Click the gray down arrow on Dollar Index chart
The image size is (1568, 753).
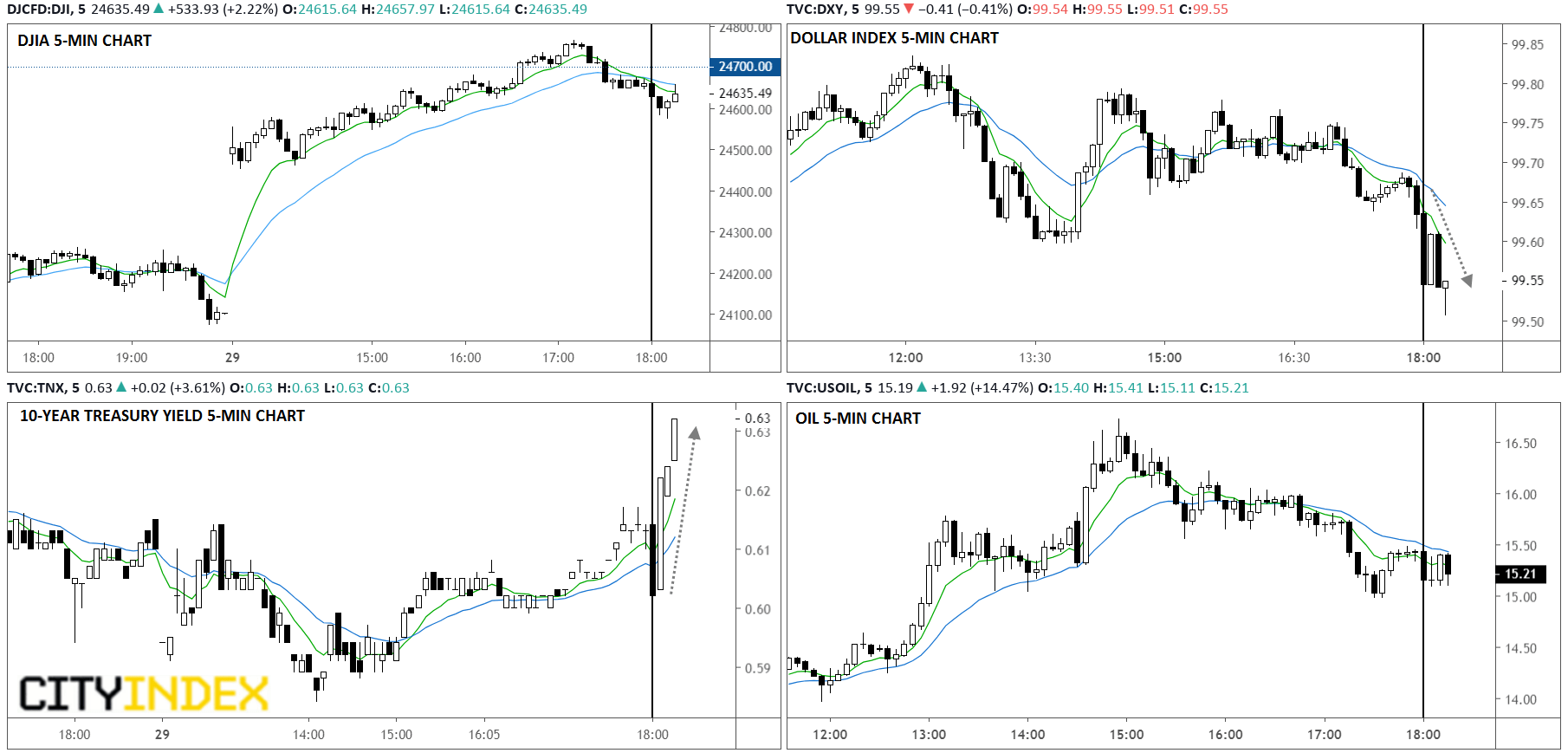click(x=1451, y=238)
